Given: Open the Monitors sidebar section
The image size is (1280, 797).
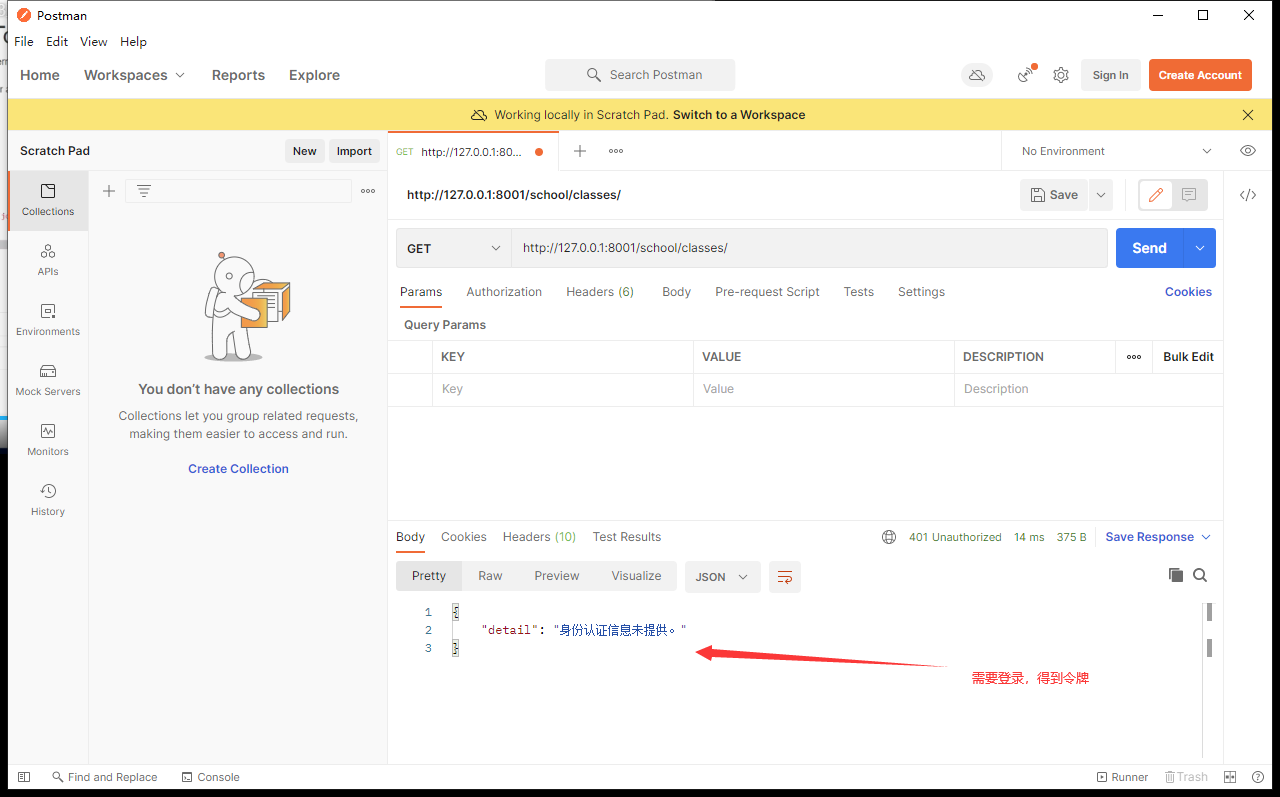Looking at the screenshot, I should pos(48,440).
